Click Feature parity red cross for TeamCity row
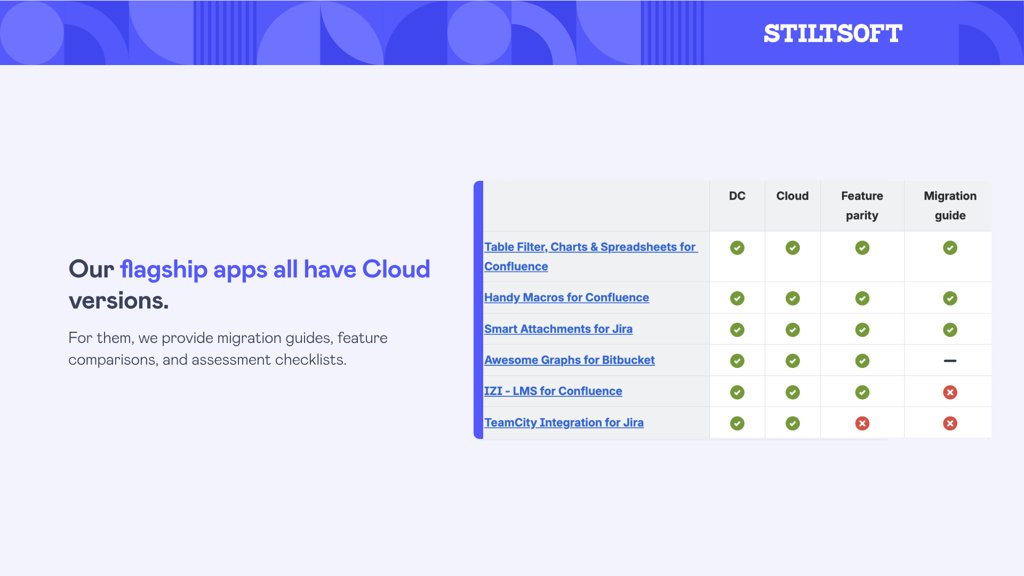This screenshot has height=576, width=1024. [x=862, y=423]
